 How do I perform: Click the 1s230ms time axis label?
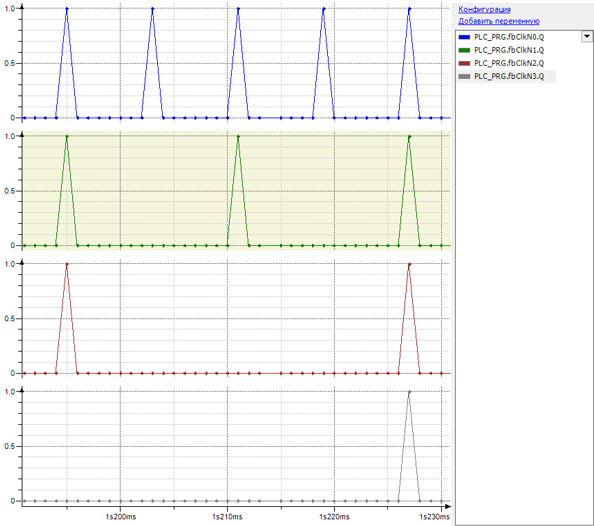point(435,517)
